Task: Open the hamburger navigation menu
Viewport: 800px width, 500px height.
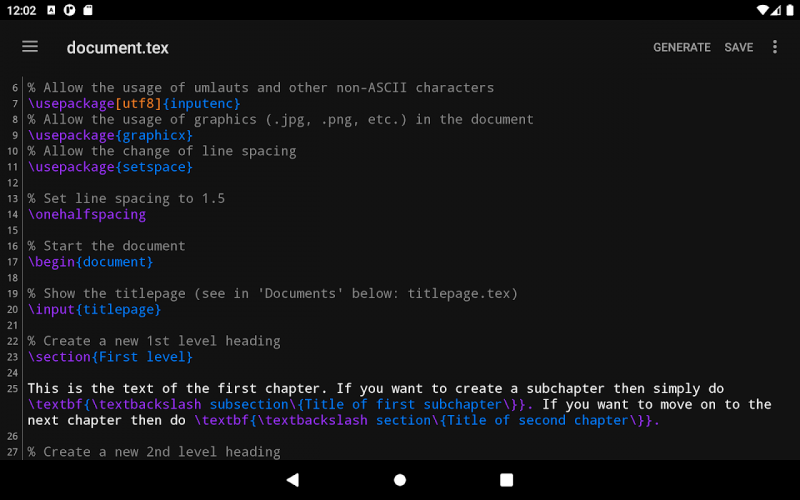Action: pyautogui.click(x=30, y=47)
